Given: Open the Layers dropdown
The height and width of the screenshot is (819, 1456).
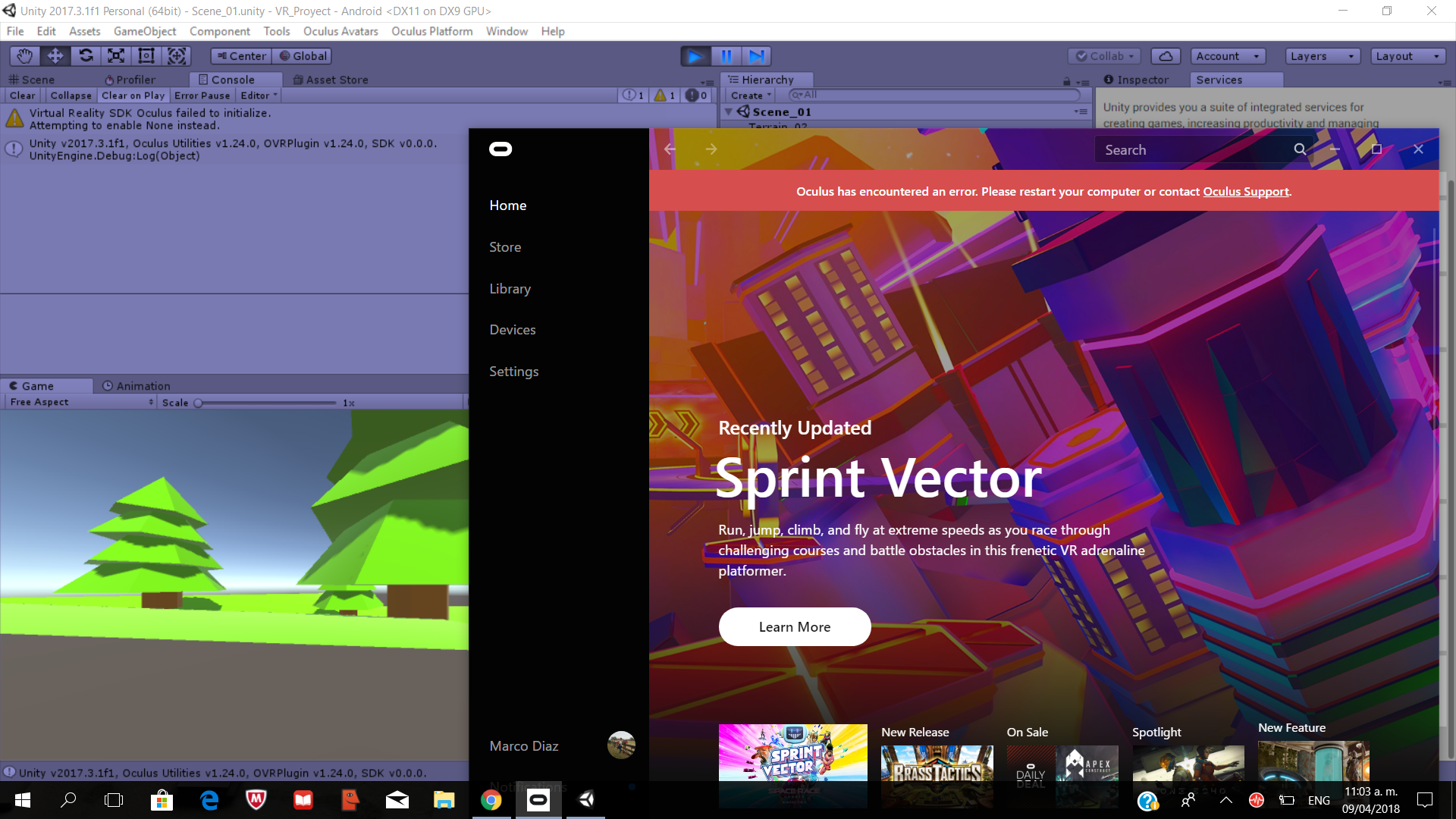Looking at the screenshot, I should point(1323,56).
